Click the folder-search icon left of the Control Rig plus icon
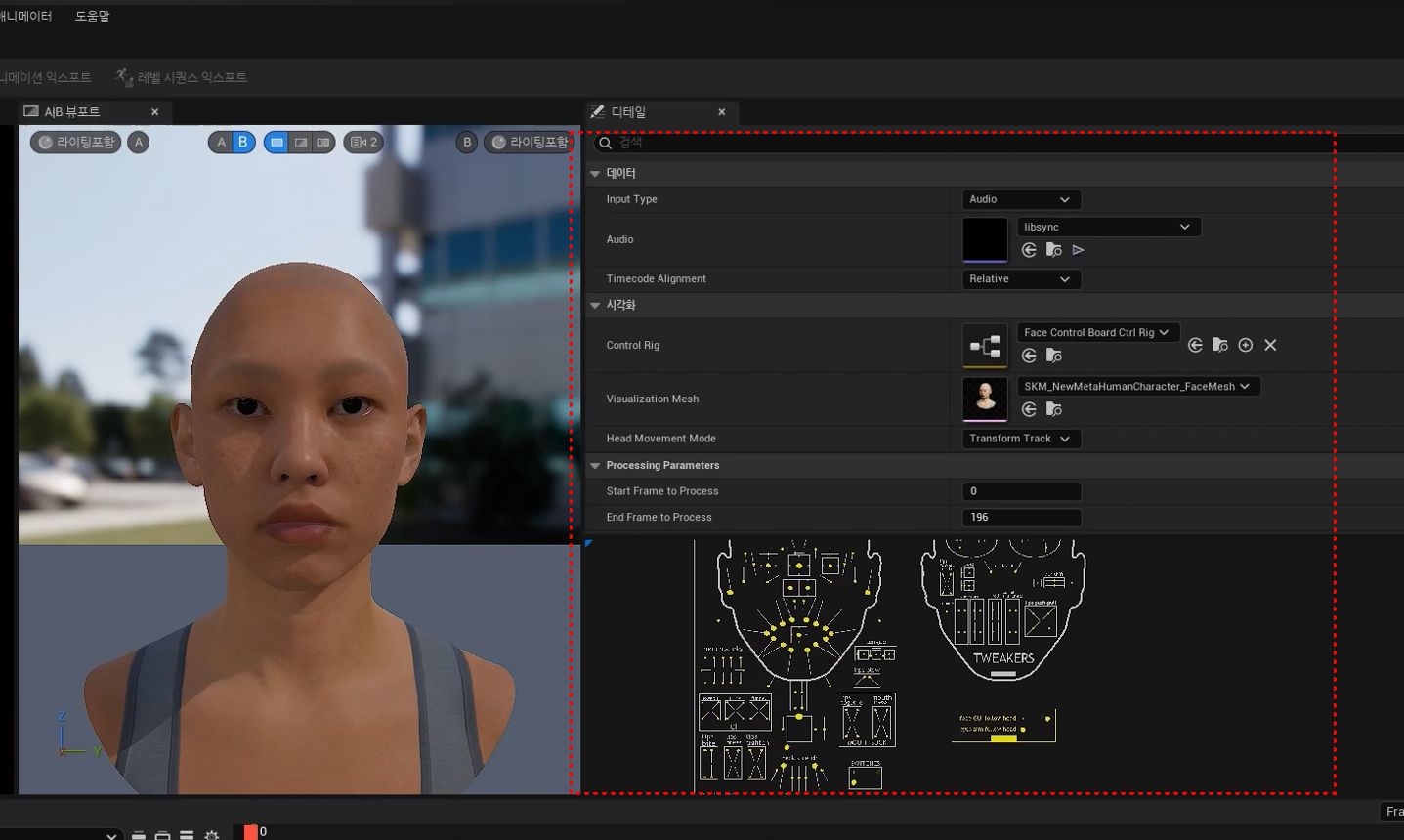The width and height of the screenshot is (1404, 840). [1220, 345]
